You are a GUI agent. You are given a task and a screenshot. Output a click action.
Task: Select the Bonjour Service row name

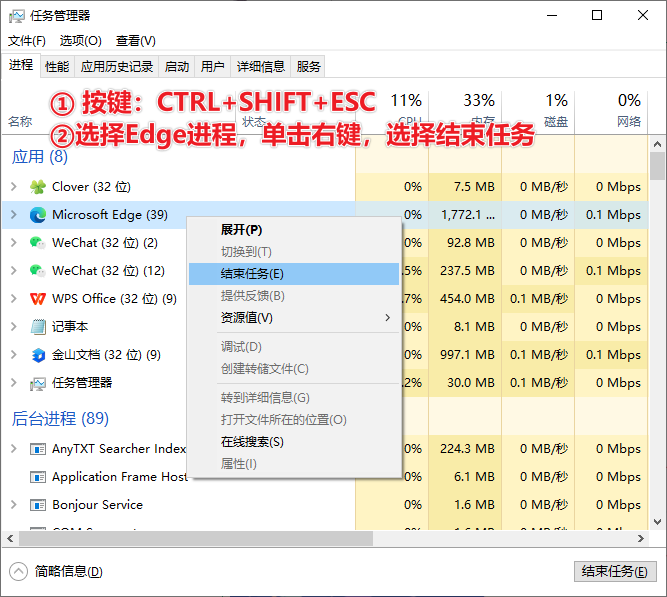(97, 505)
